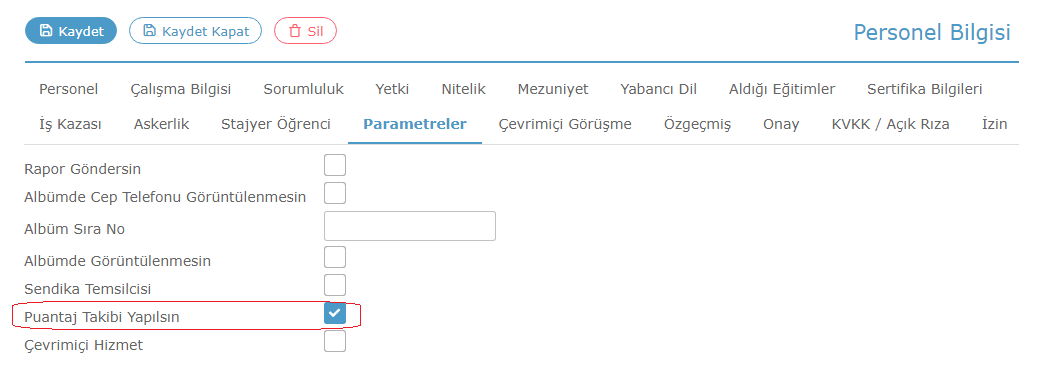Open the İş Kazası tab
The image size is (1040, 378).
(70, 124)
